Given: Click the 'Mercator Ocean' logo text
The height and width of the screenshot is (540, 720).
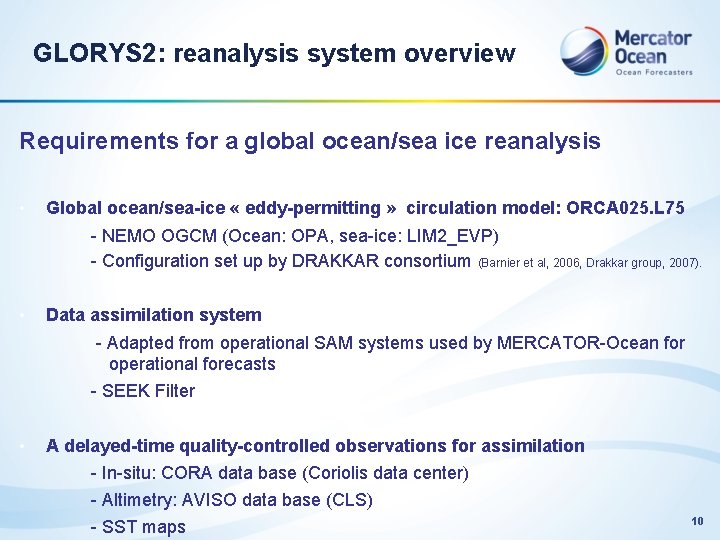Looking at the screenshot, I should coord(652,47).
